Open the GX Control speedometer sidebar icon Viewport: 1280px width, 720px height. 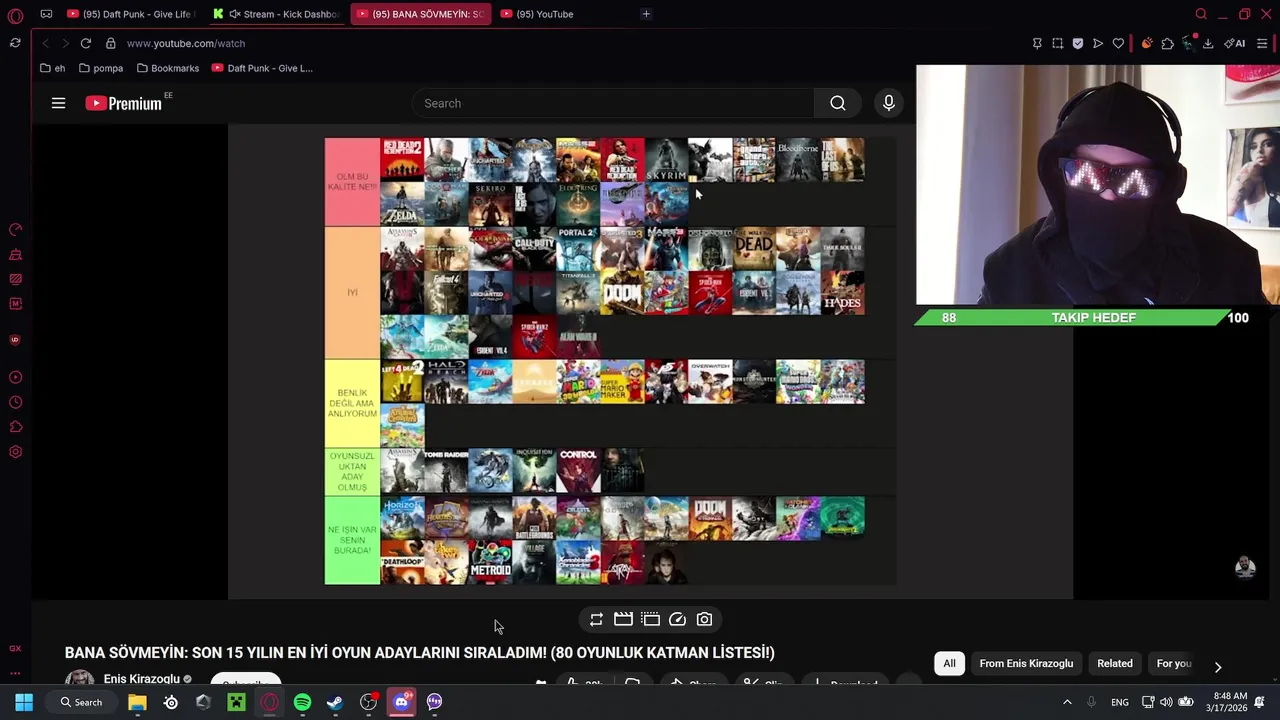(x=15, y=229)
